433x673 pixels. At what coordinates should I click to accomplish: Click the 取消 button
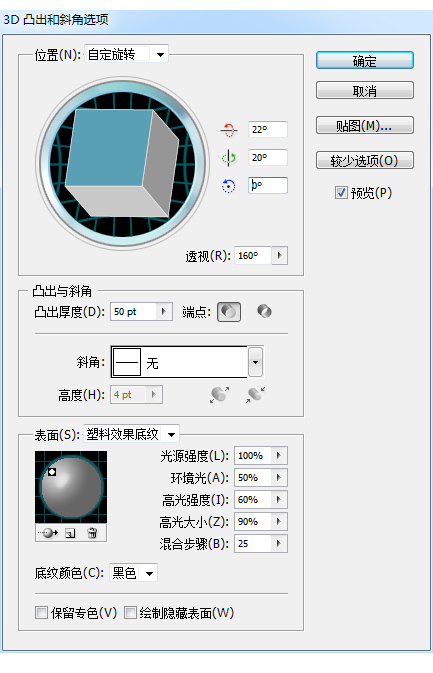[x=365, y=91]
